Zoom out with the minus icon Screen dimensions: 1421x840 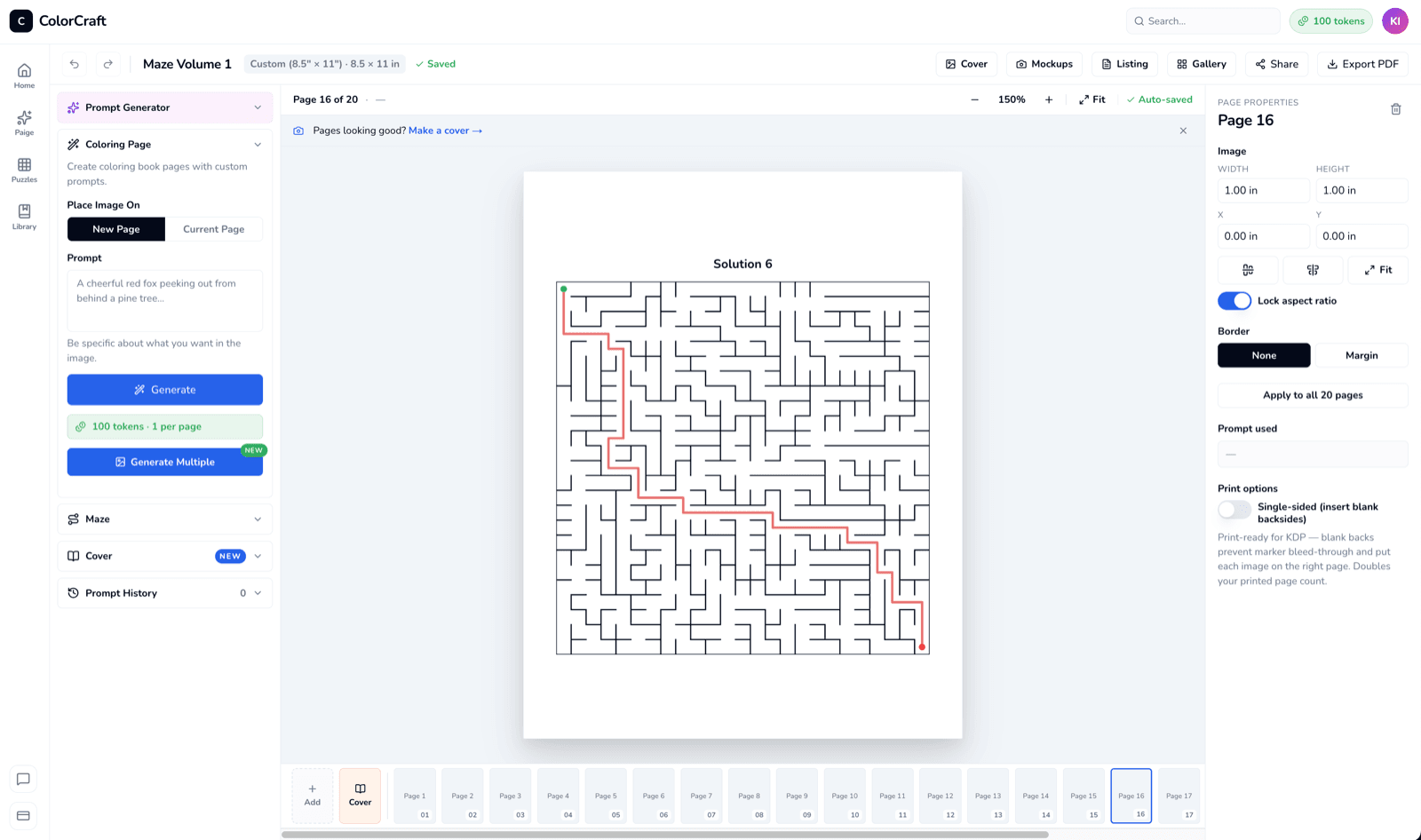point(974,99)
